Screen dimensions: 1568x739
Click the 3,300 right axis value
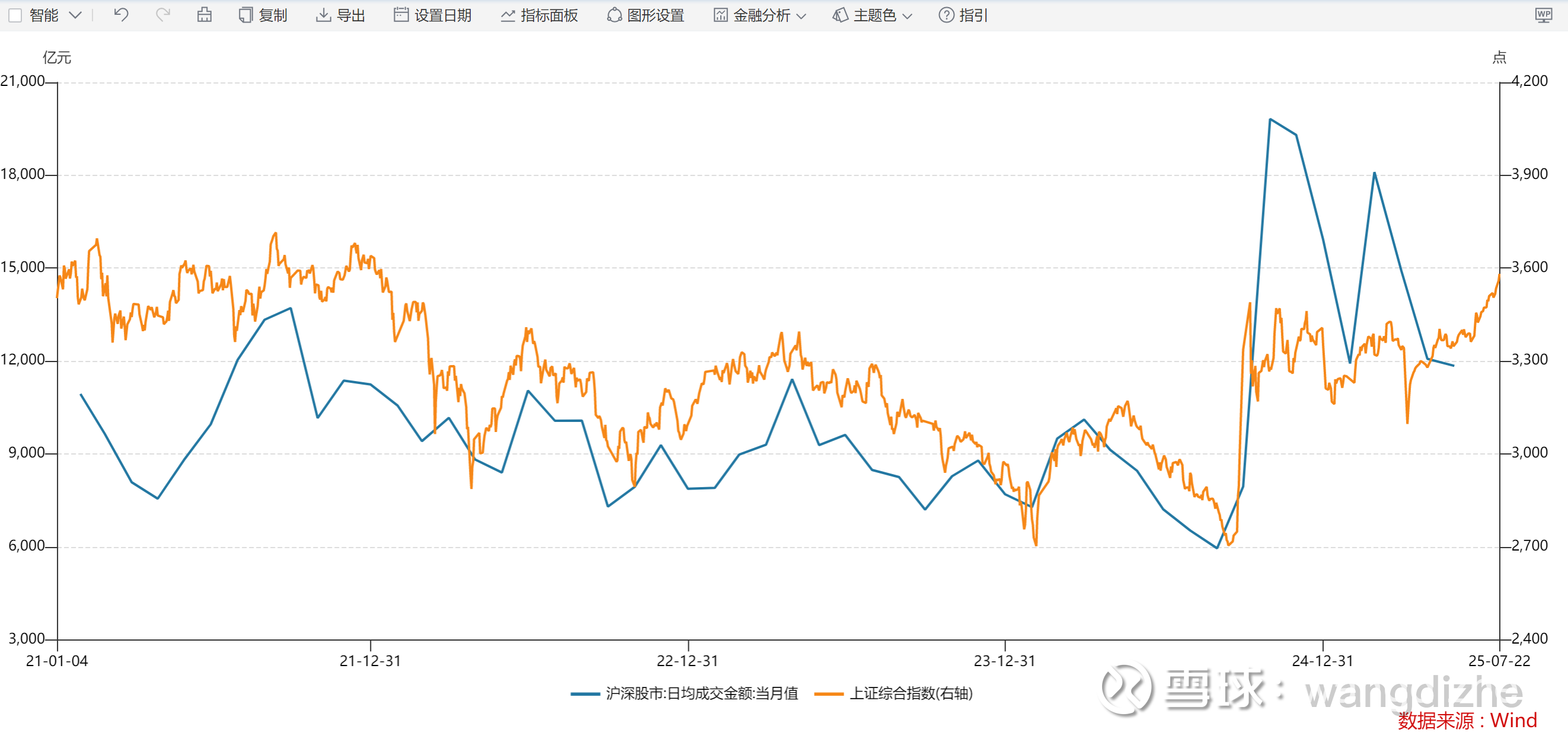click(x=1529, y=360)
